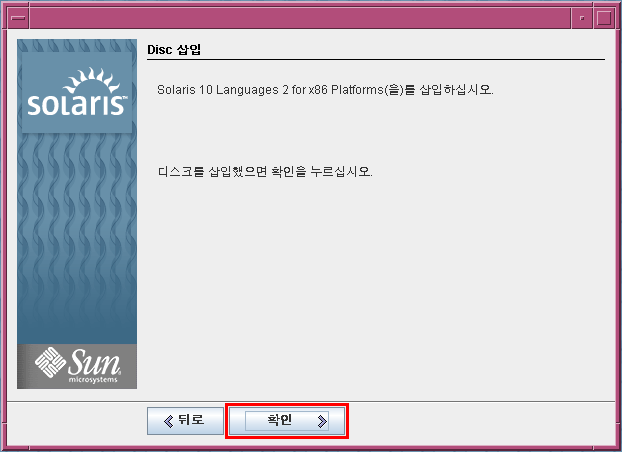This screenshot has height=452, width=622.
Task: Maximize the installer window
Action: [x=604, y=18]
